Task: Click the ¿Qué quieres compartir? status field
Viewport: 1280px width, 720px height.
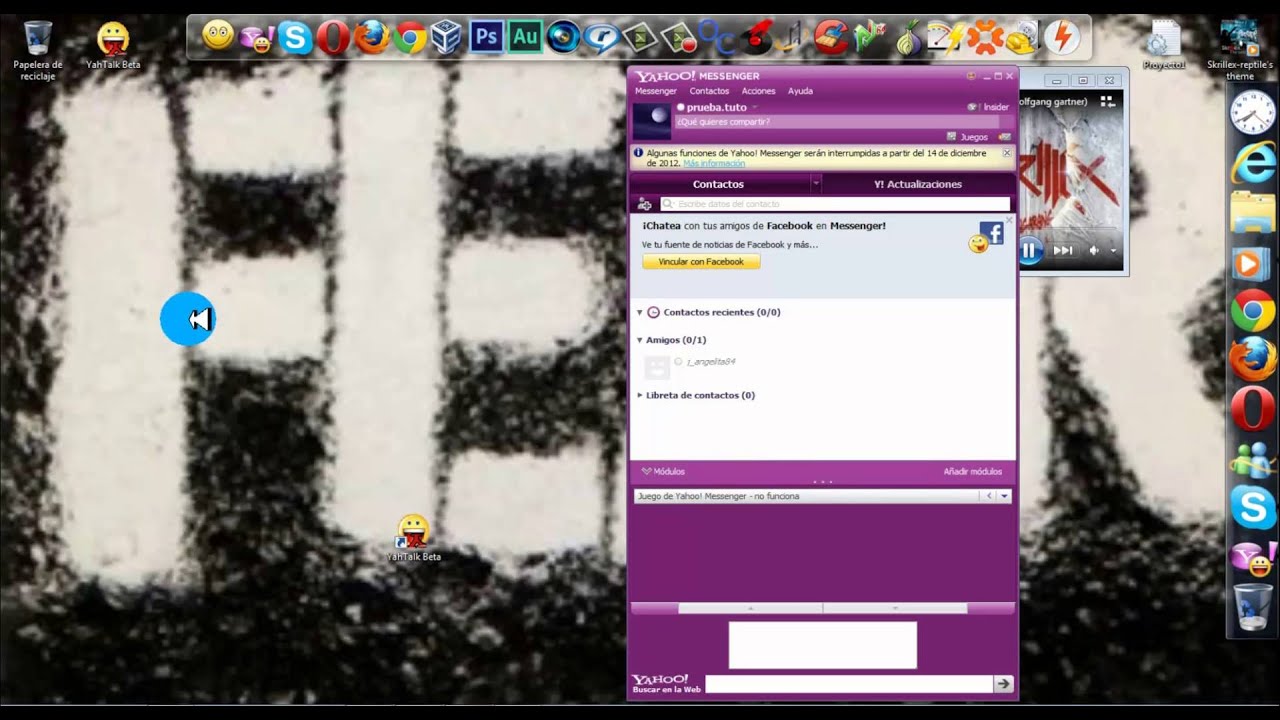Action: [836, 122]
